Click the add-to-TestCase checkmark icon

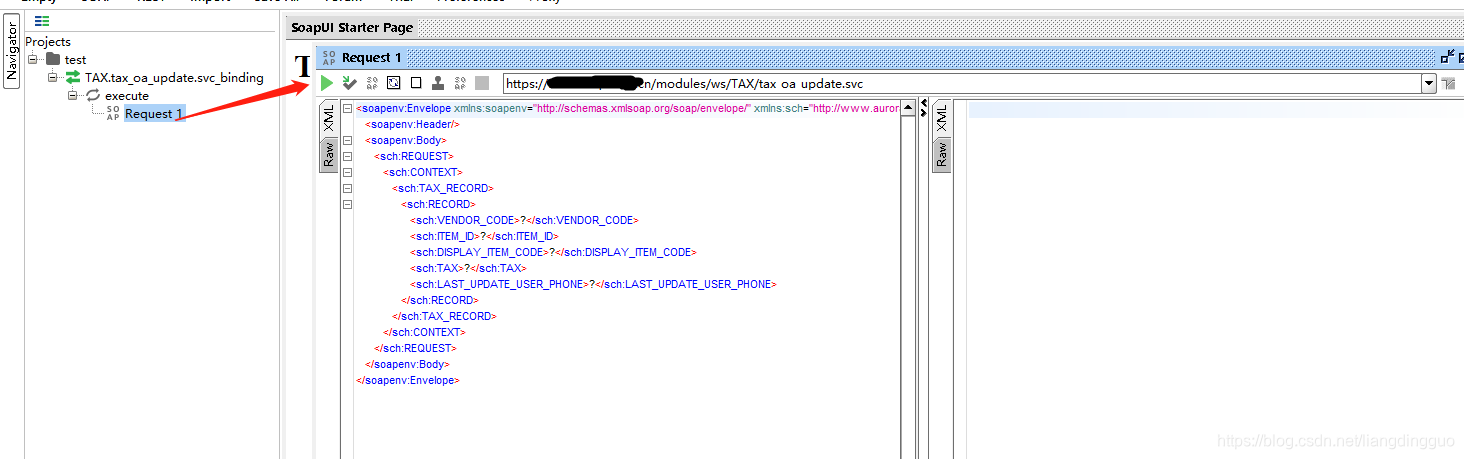[349, 83]
